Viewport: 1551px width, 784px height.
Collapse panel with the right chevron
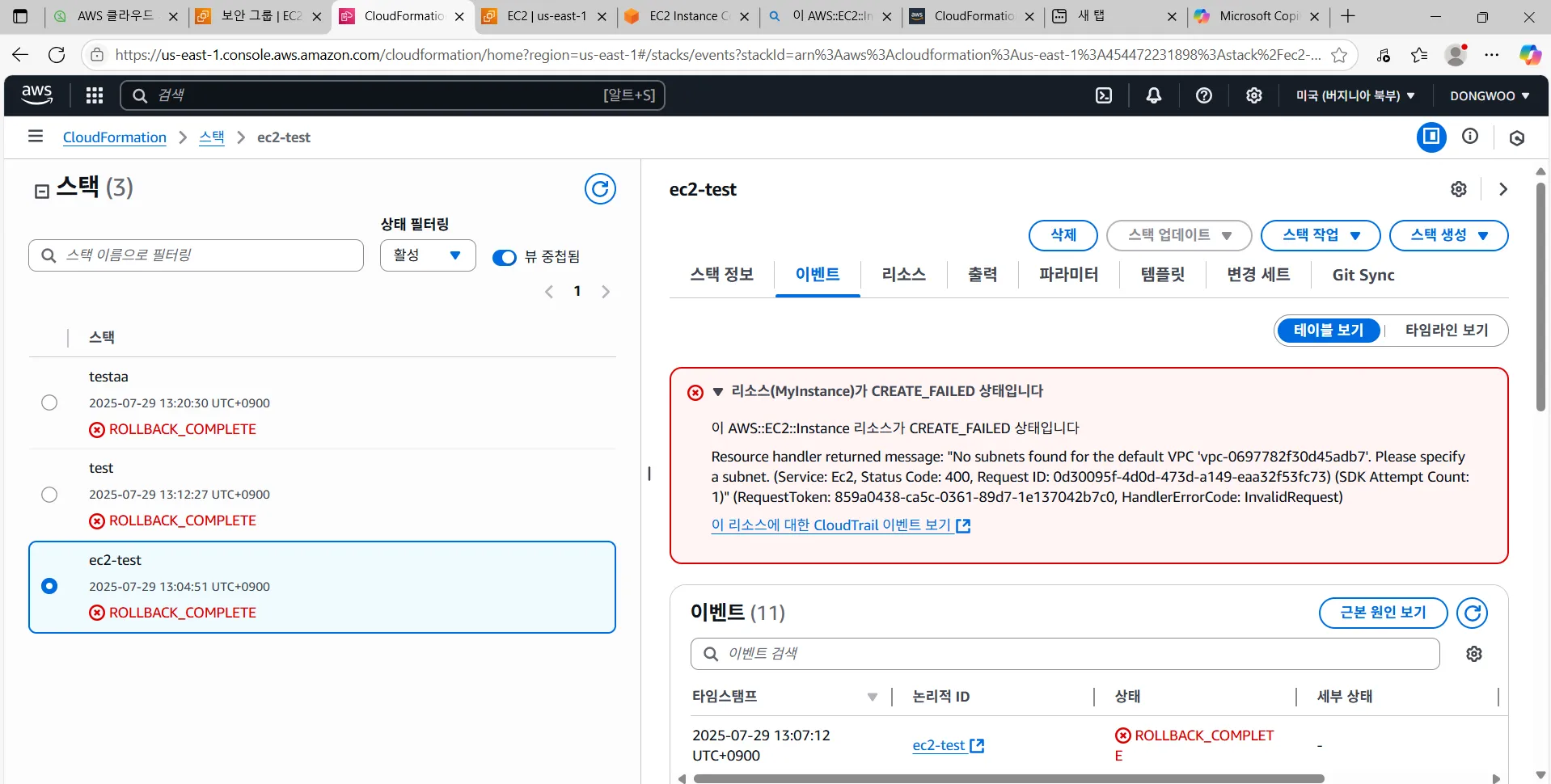coord(1503,189)
